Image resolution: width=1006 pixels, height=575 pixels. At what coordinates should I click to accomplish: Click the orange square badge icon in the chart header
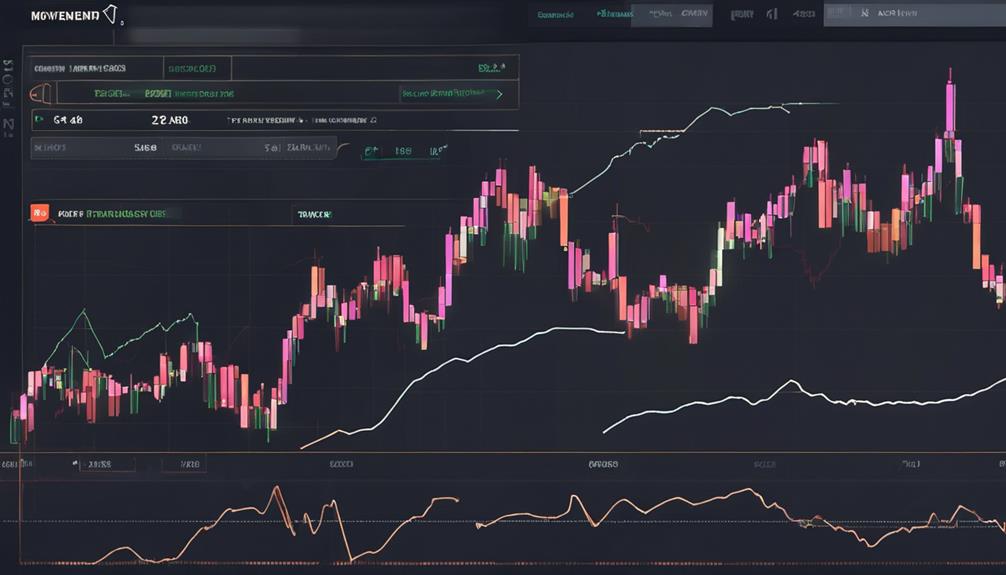pyautogui.click(x=40, y=212)
